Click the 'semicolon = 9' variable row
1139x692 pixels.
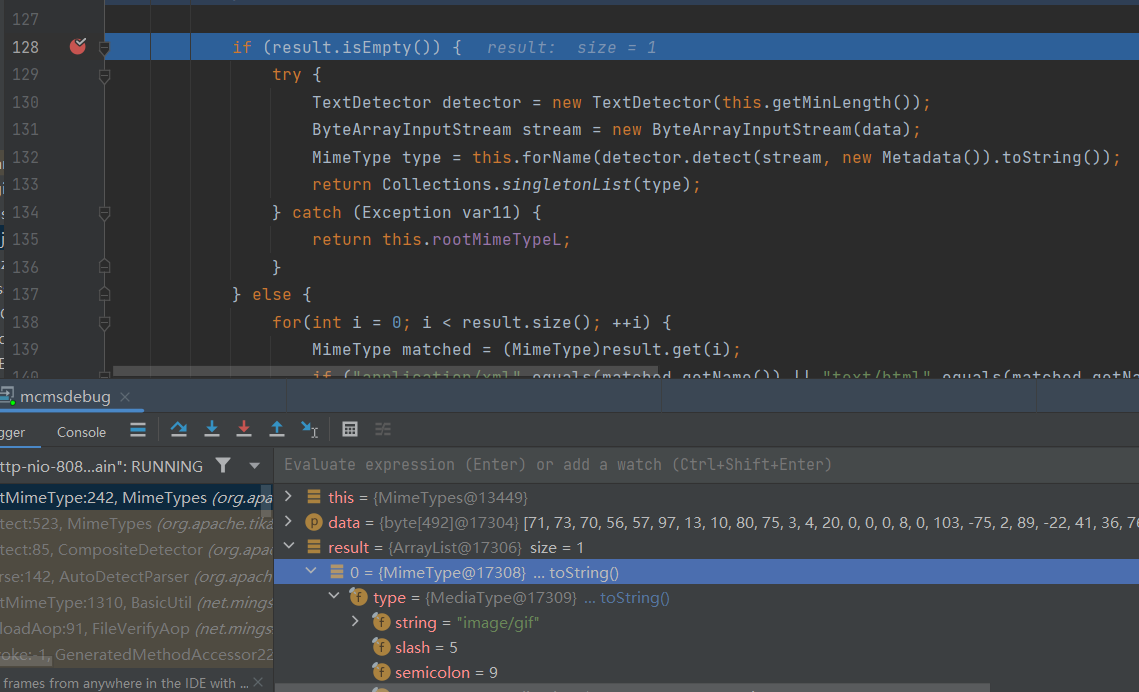click(706, 672)
